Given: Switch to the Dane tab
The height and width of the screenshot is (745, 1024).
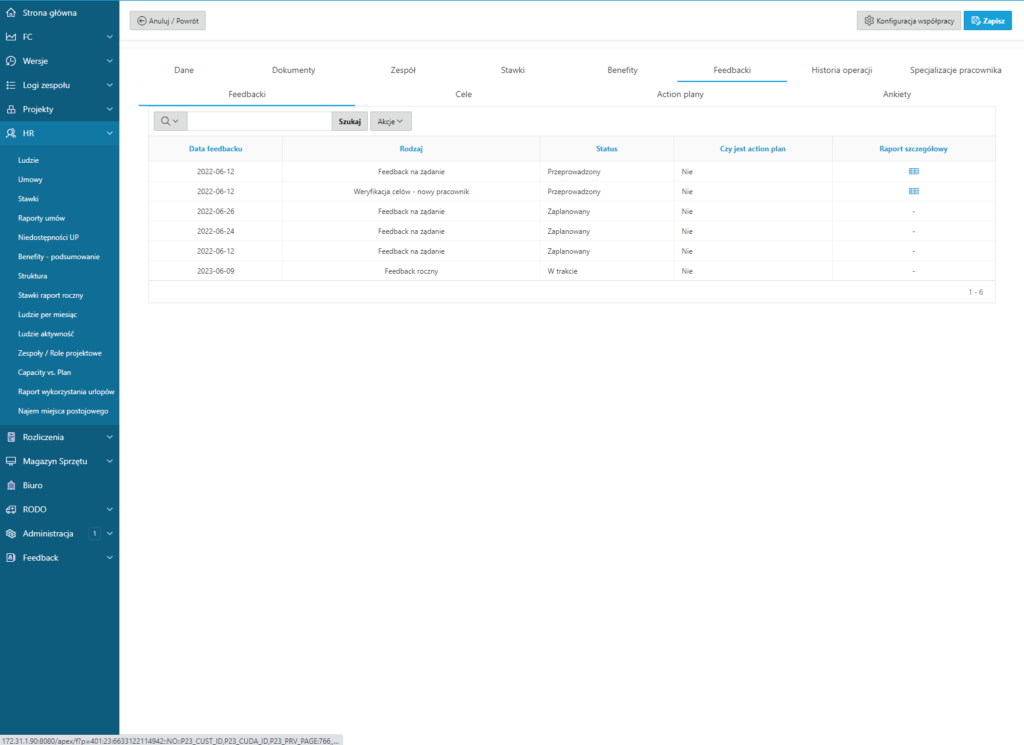Looking at the screenshot, I should (184, 70).
